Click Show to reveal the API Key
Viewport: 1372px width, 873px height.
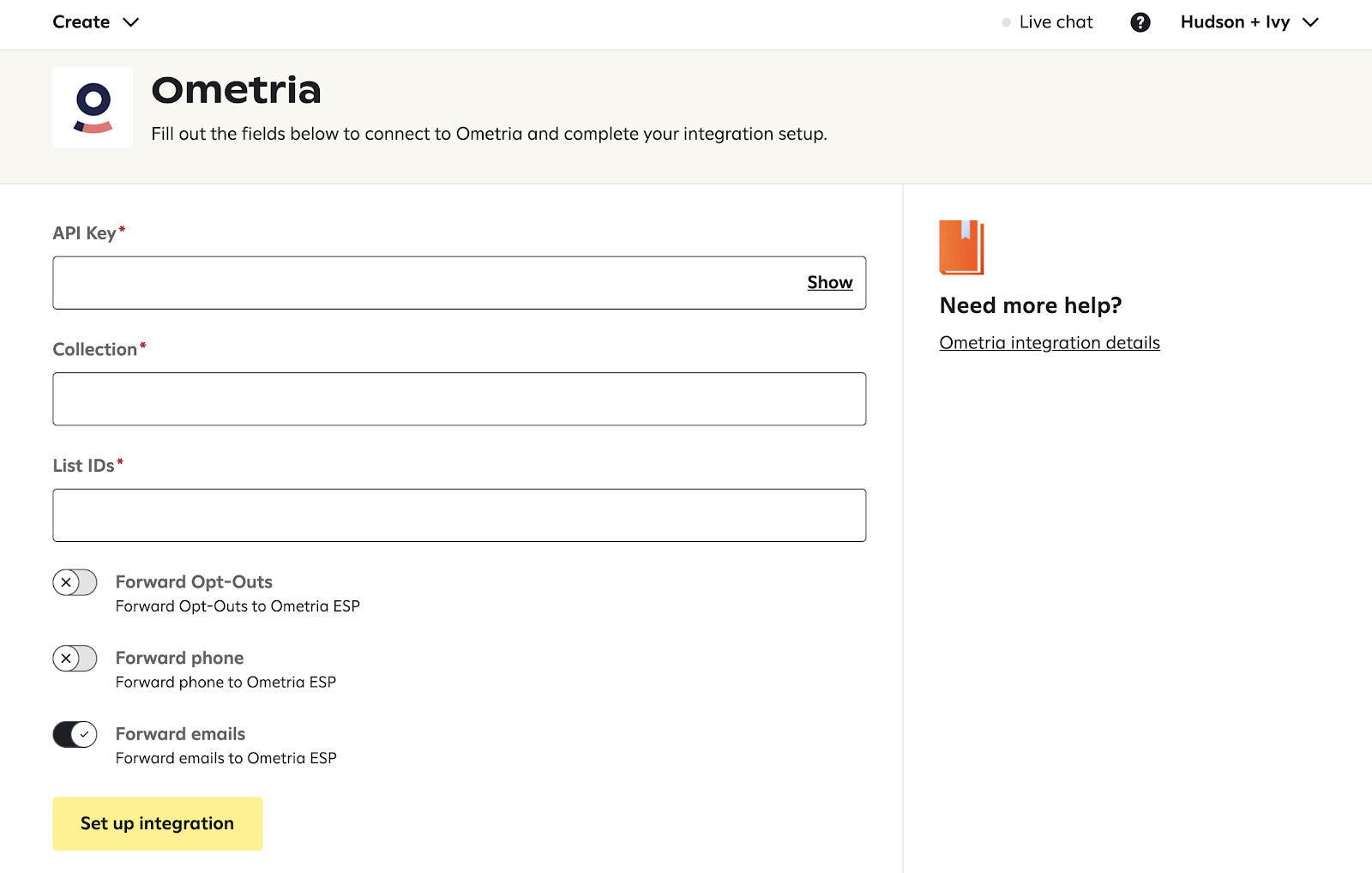[829, 282]
